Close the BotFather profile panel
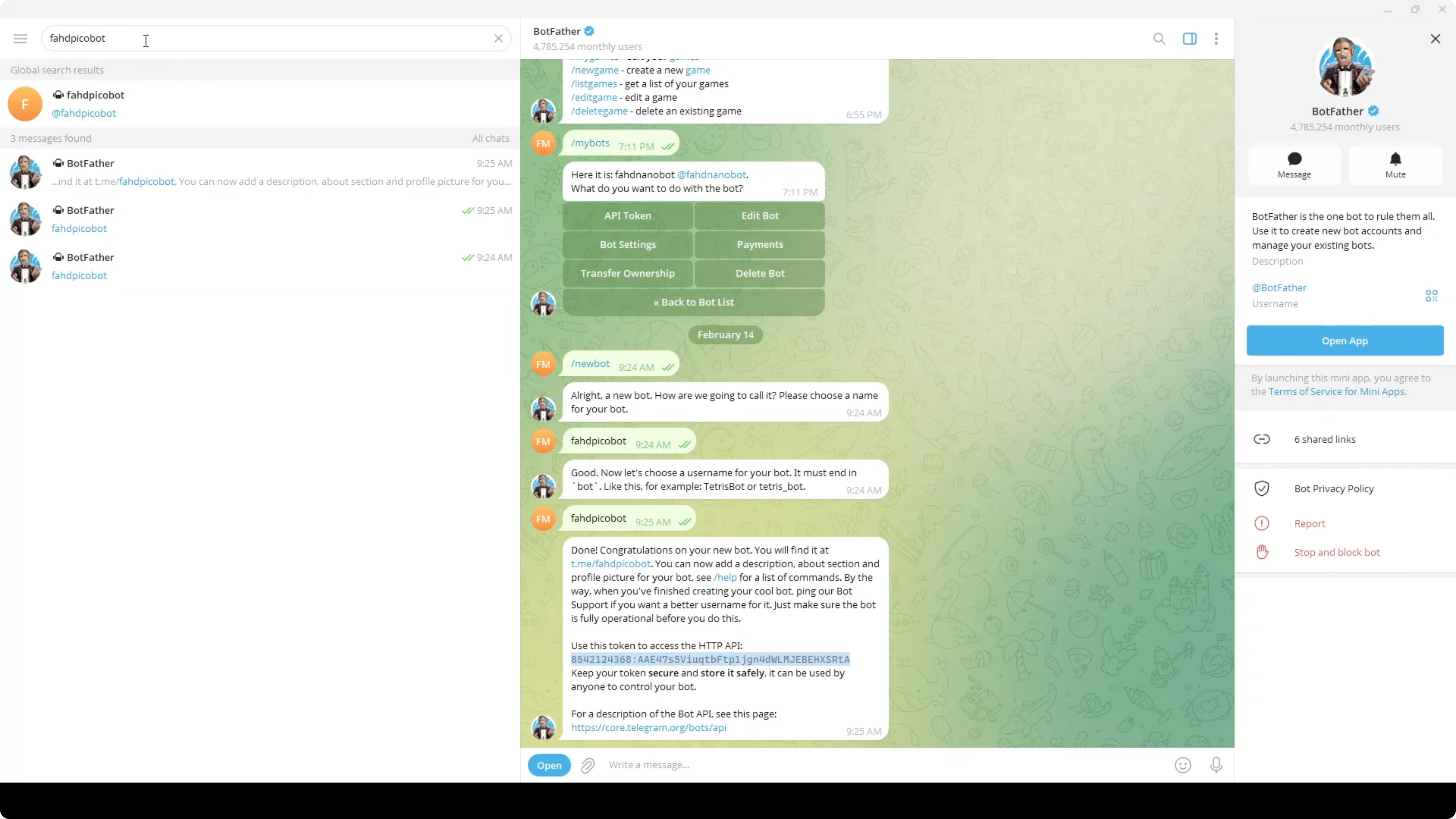Image resolution: width=1456 pixels, height=819 pixels. point(1435,38)
